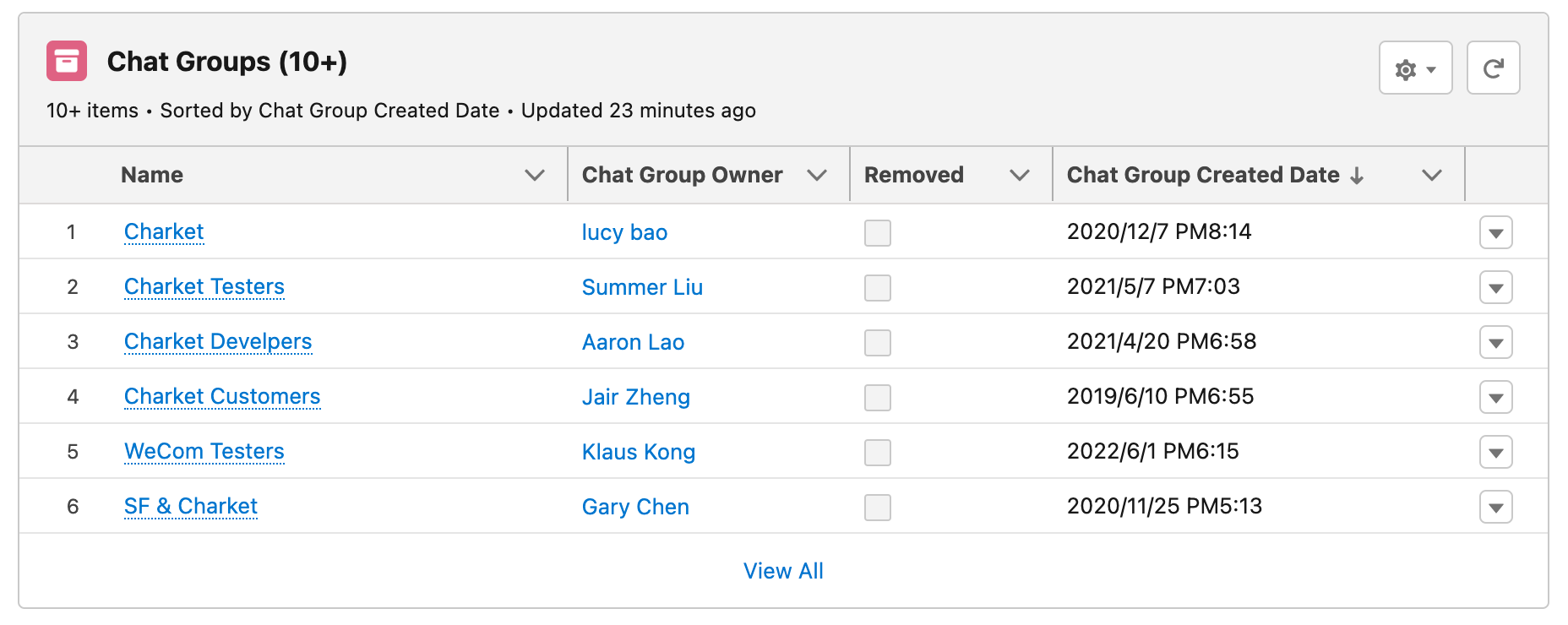
Task: Open row actions for Charket Testers
Action: tap(1495, 287)
